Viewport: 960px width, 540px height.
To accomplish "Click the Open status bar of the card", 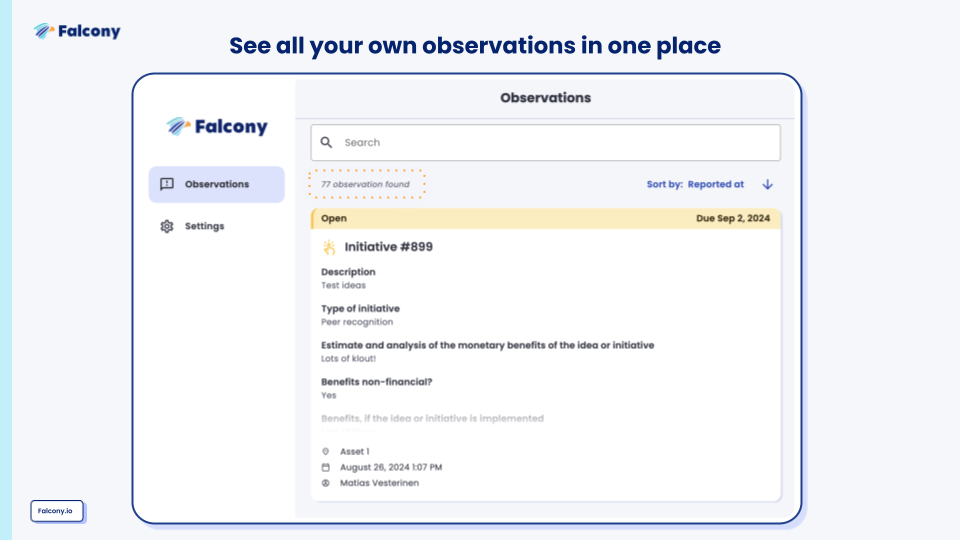I will [546, 219].
